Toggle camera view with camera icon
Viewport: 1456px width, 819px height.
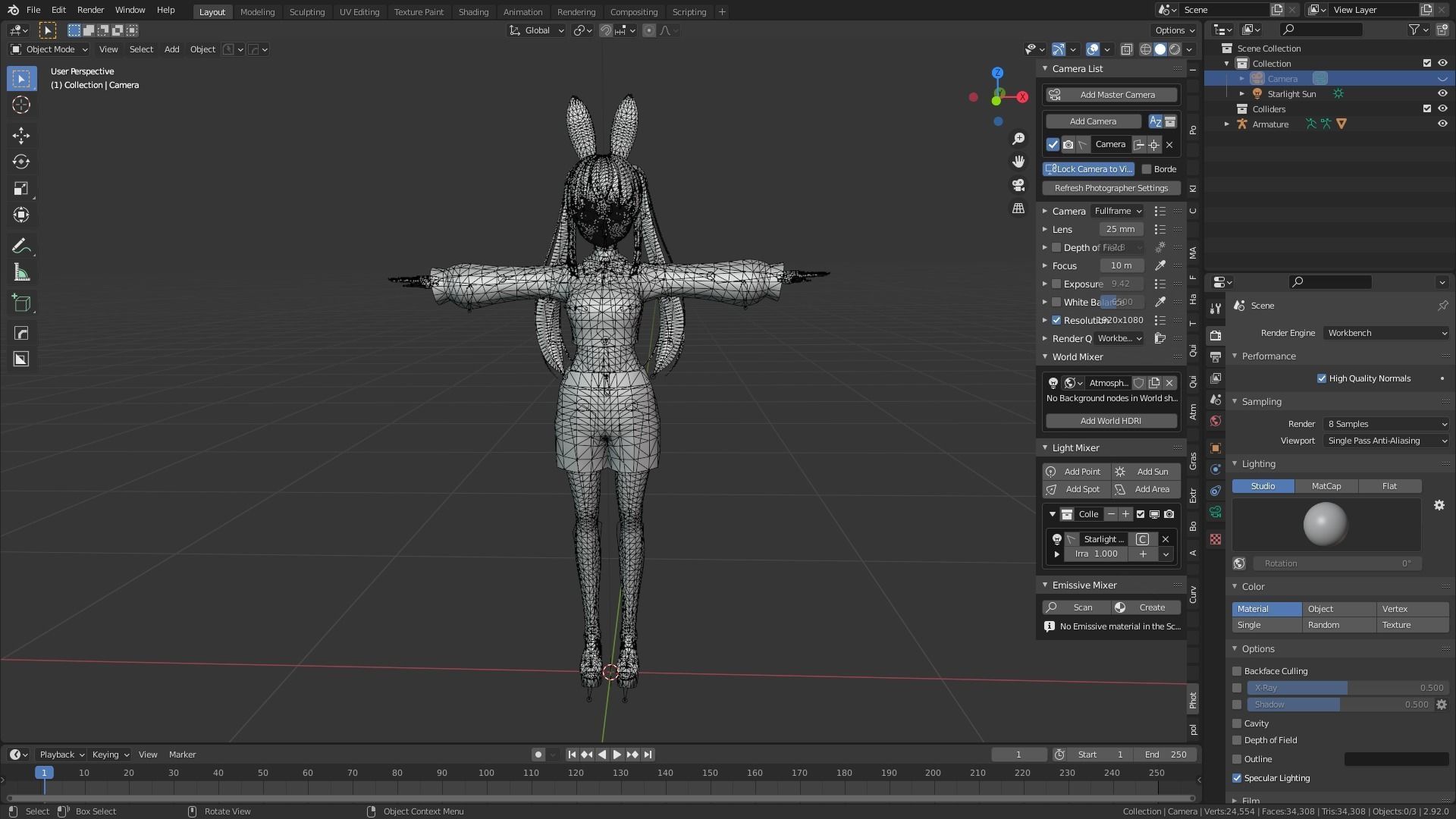click(x=1018, y=185)
